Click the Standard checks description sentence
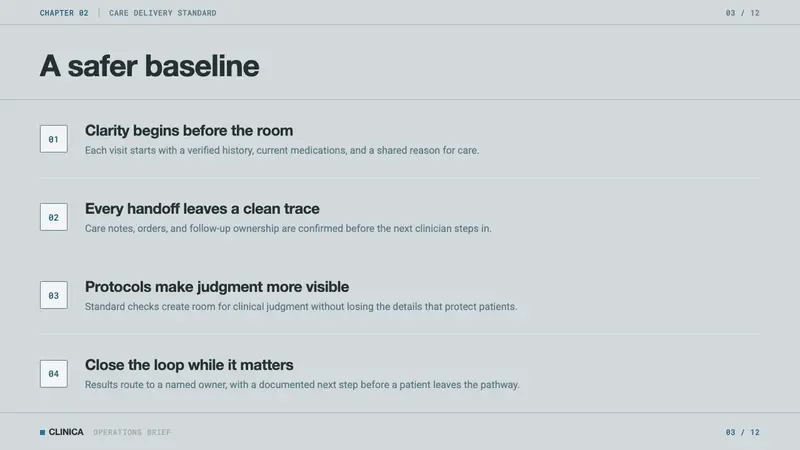 pos(301,307)
